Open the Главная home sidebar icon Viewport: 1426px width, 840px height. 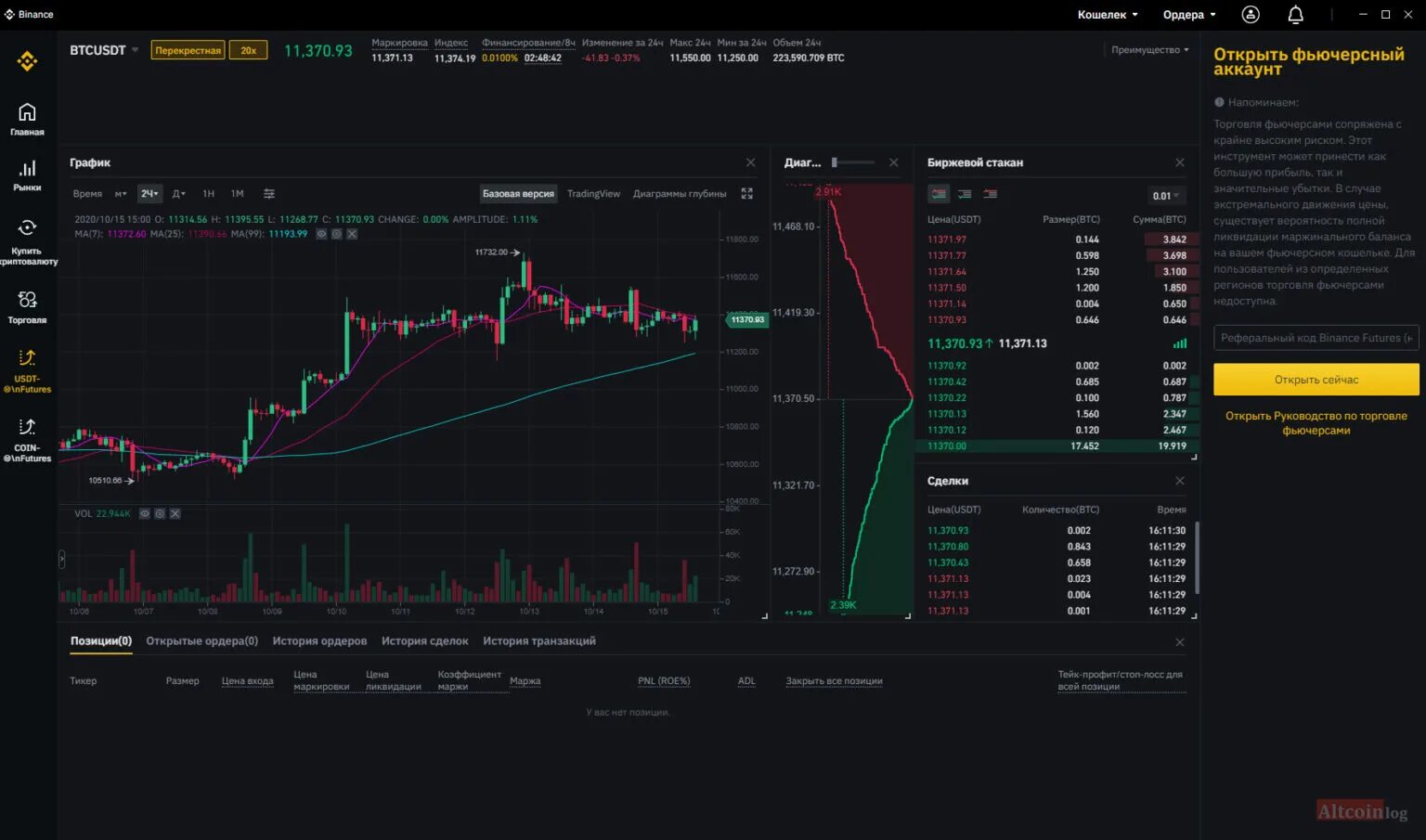(x=27, y=119)
